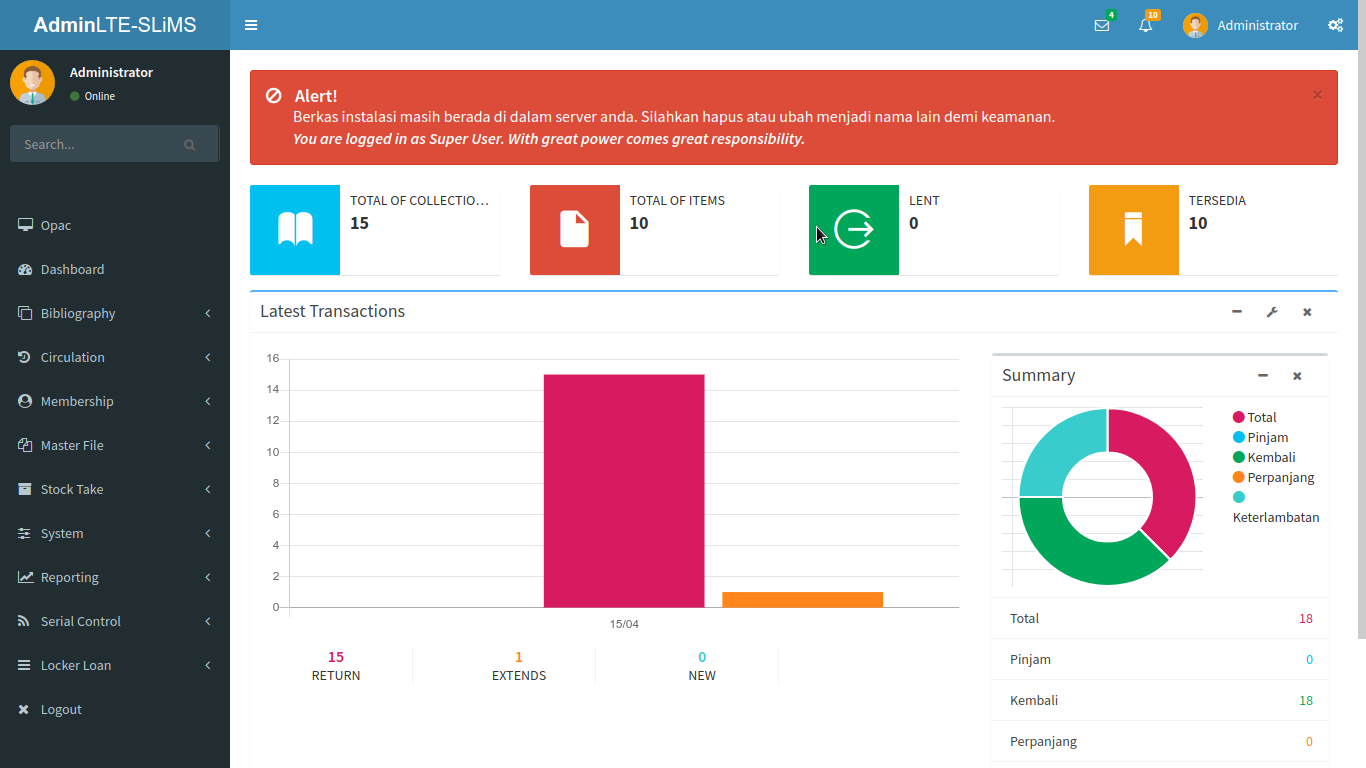
Task: Collapse the Summary panel
Action: [x=1263, y=376]
